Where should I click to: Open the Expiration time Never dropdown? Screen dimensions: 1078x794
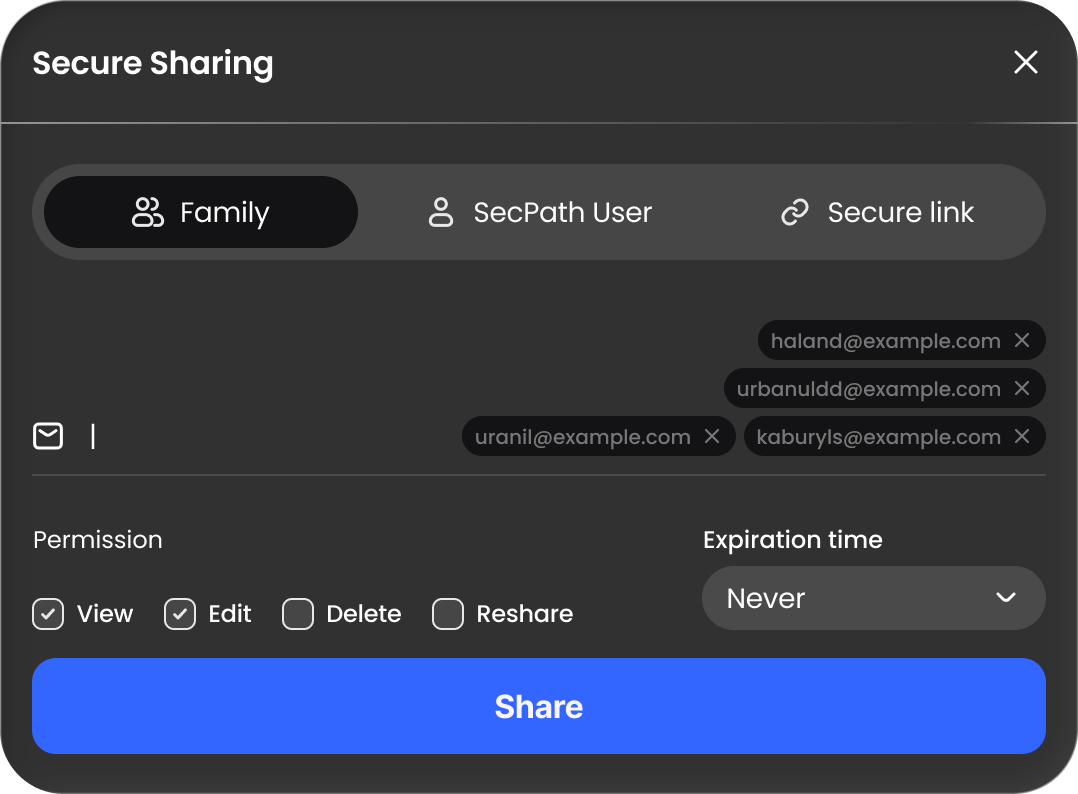873,598
